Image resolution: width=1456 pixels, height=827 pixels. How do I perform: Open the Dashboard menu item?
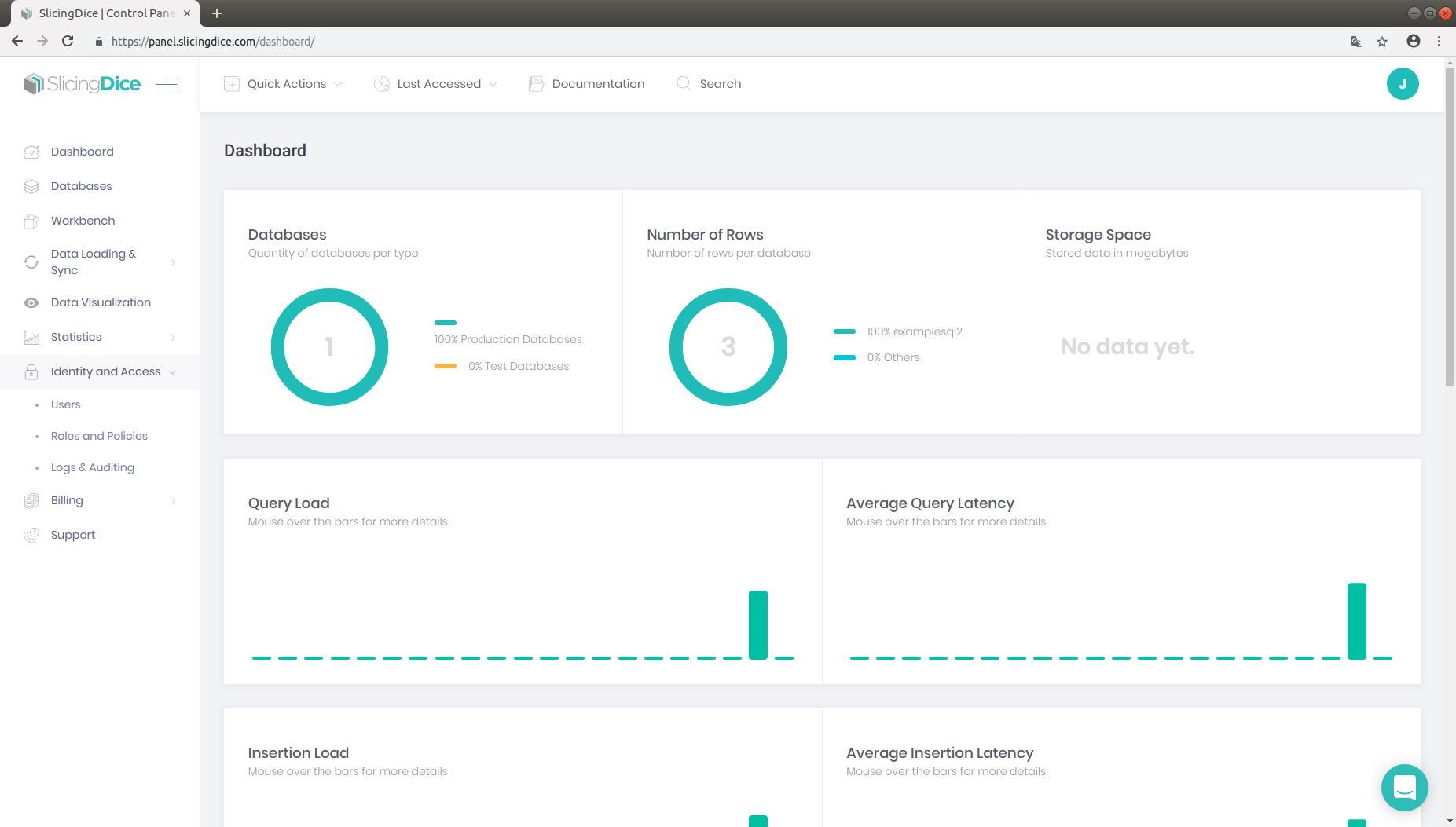coord(83,152)
